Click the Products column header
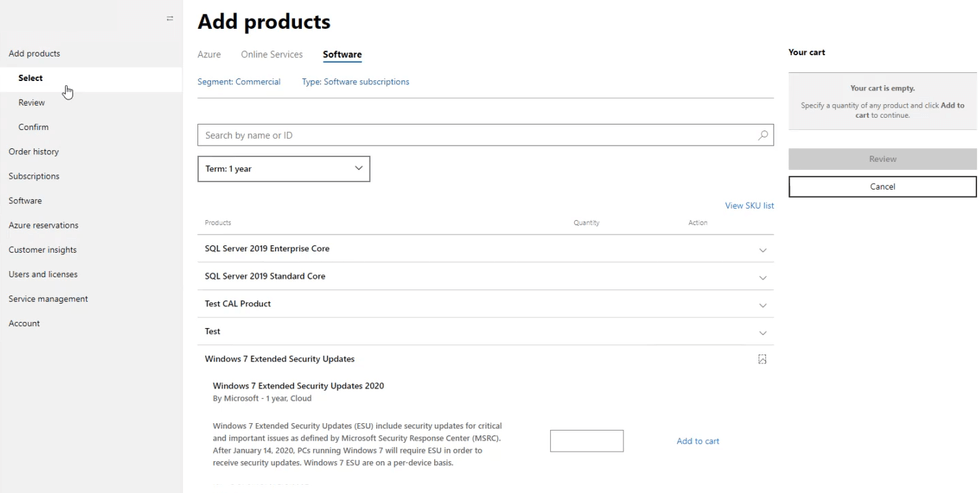Image resolution: width=979 pixels, height=493 pixels. [218, 223]
